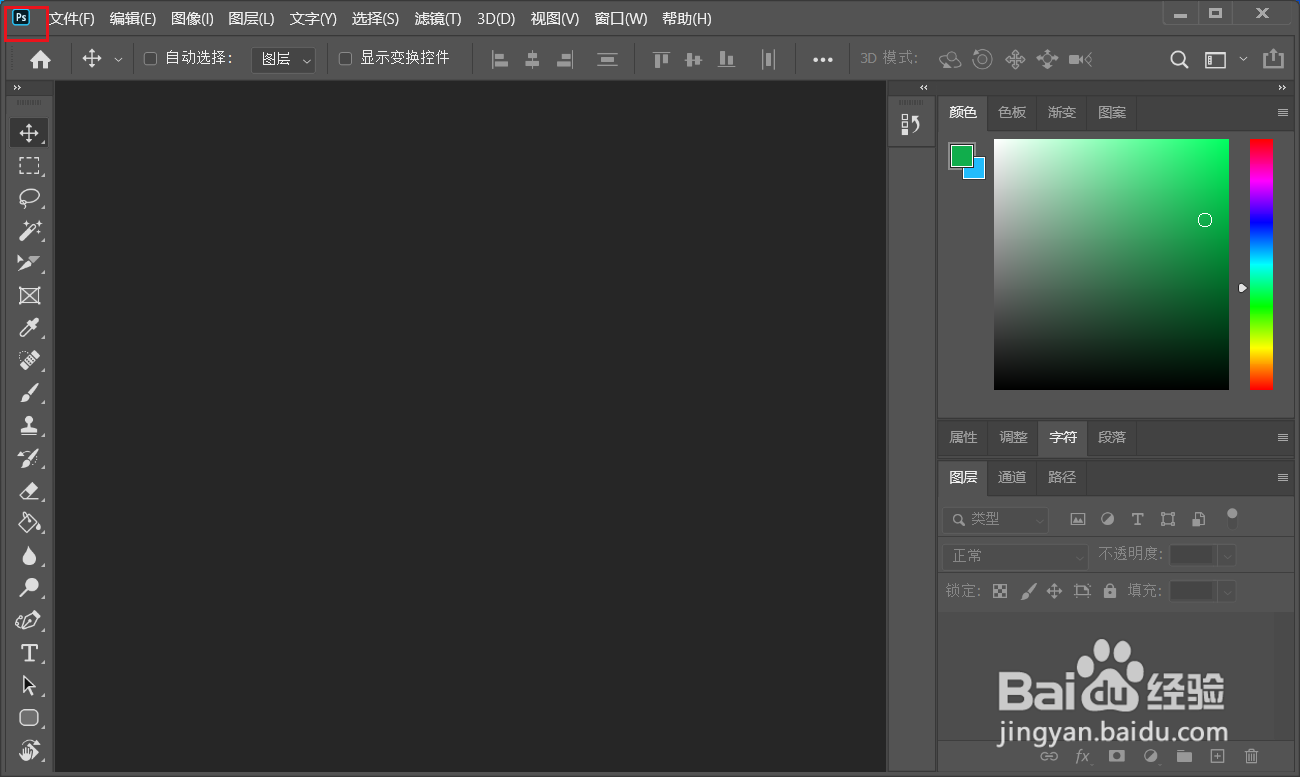This screenshot has width=1300, height=777.
Task: Toggle type layer filter icon
Action: [x=1137, y=519]
